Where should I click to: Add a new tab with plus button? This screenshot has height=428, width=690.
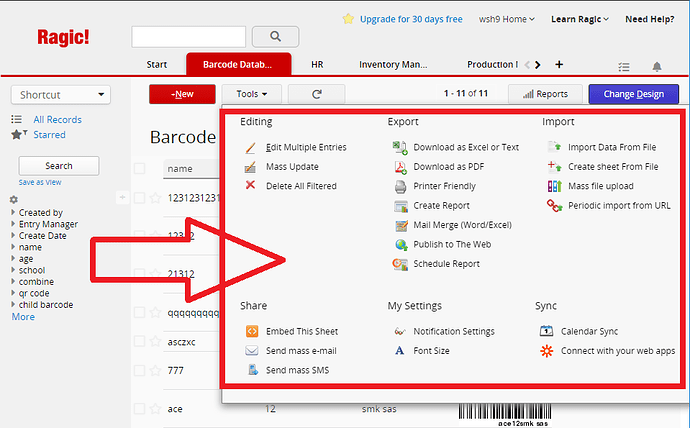559,65
